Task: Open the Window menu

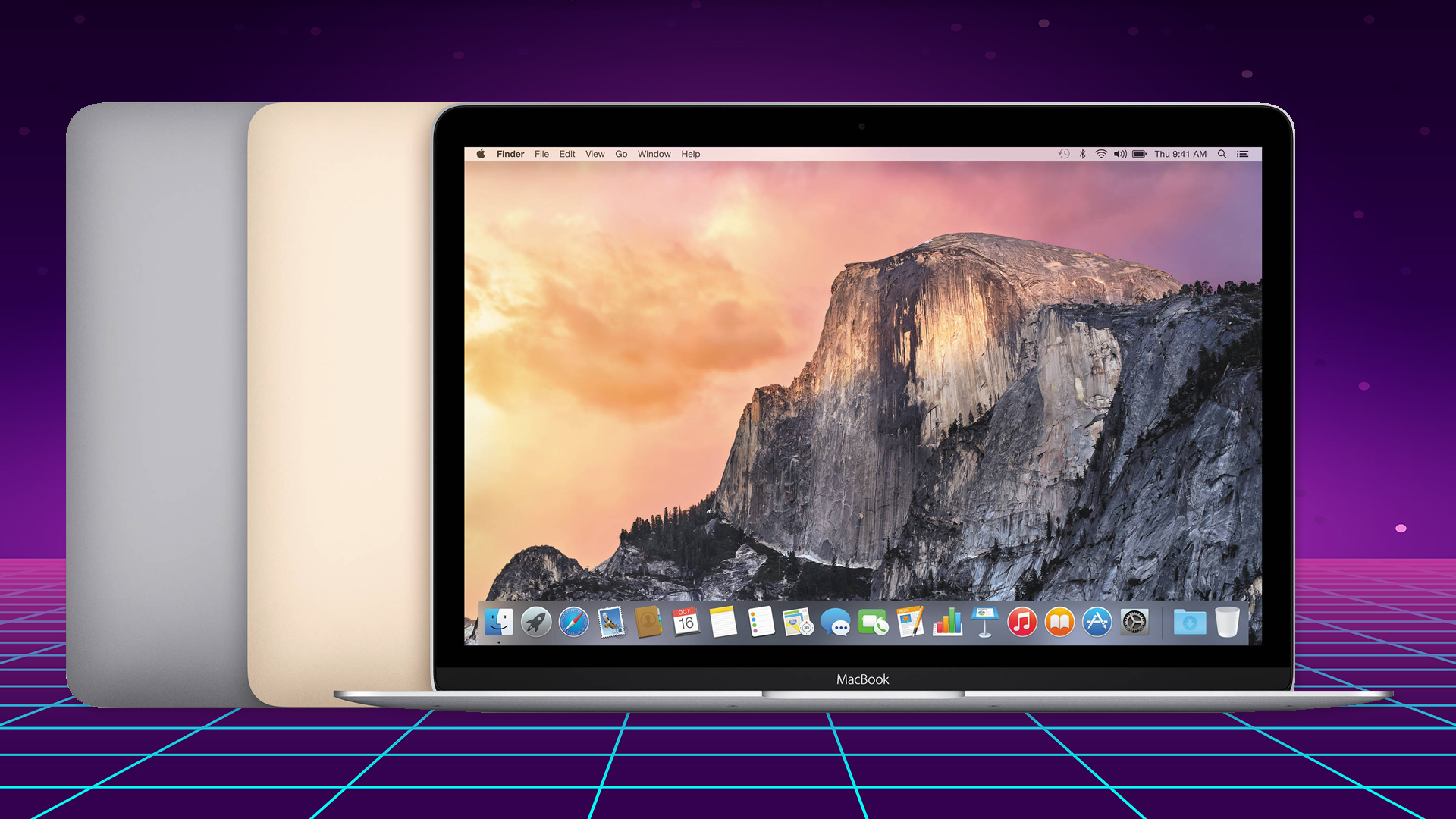Action: point(654,154)
